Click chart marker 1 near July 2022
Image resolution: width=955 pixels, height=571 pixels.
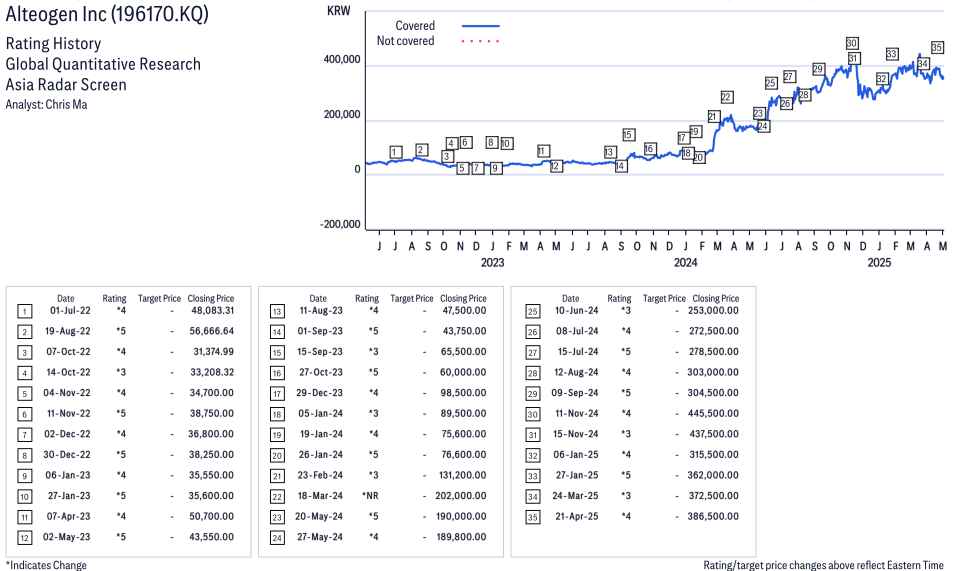pyautogui.click(x=395, y=152)
